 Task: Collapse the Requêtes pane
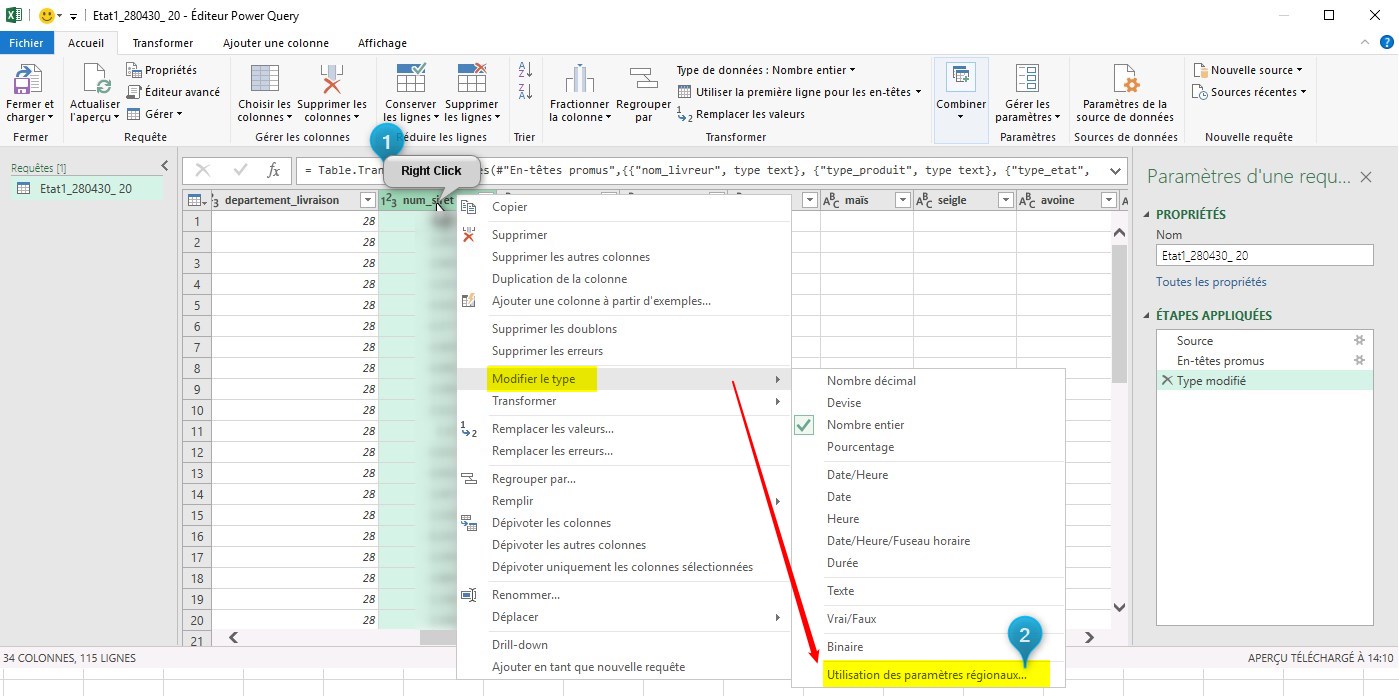[165, 166]
